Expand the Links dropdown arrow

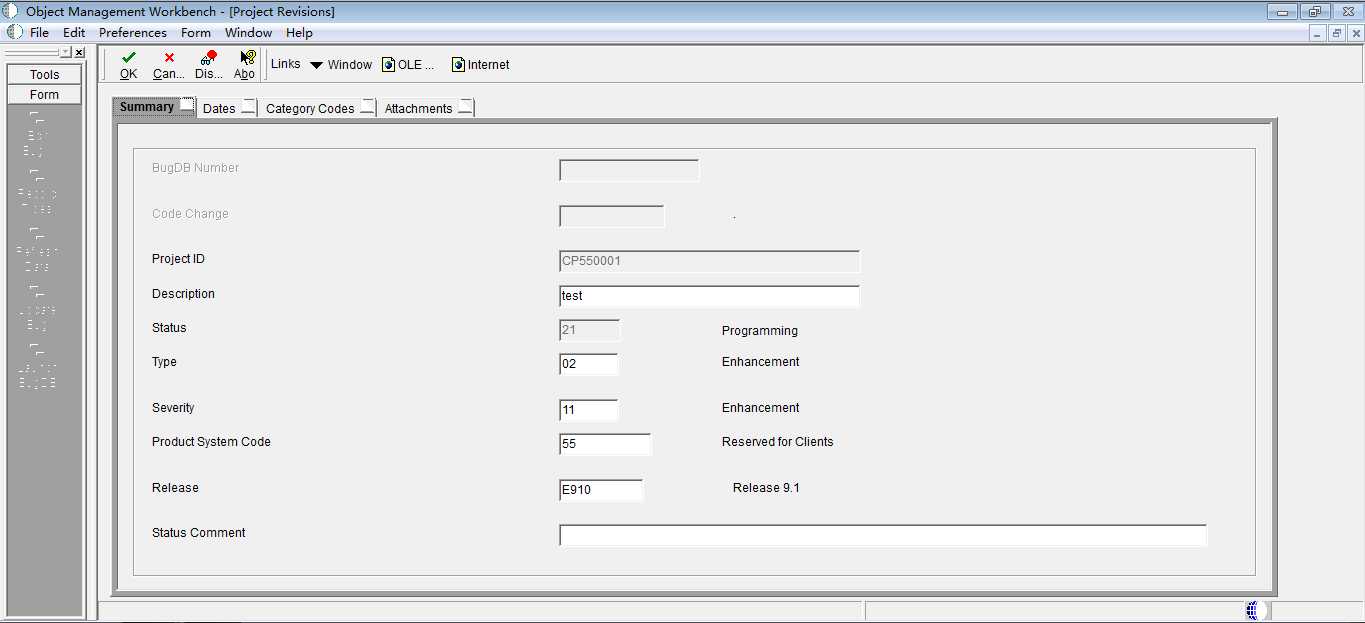tap(316, 65)
